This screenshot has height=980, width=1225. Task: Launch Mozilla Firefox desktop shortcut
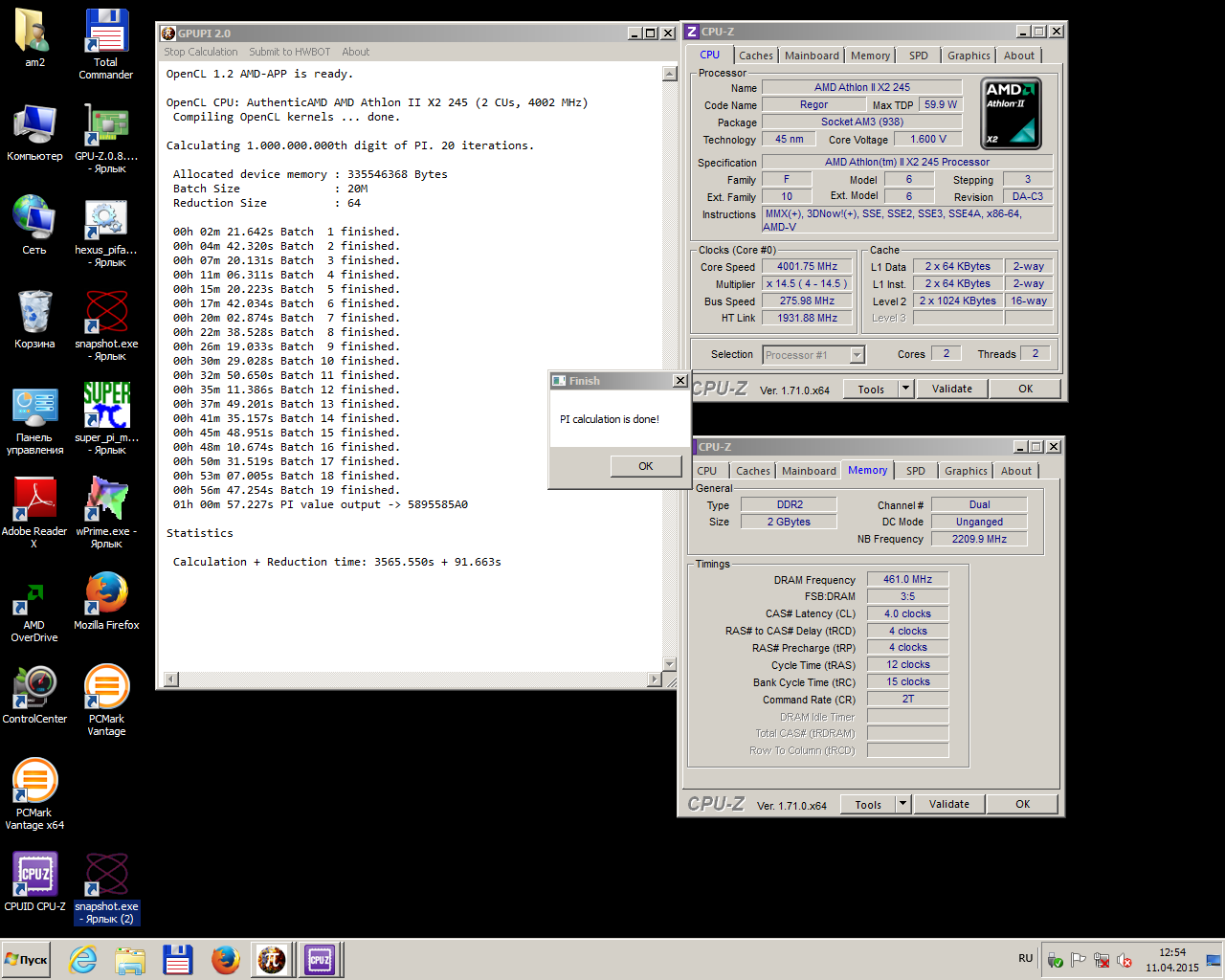pyautogui.click(x=106, y=593)
